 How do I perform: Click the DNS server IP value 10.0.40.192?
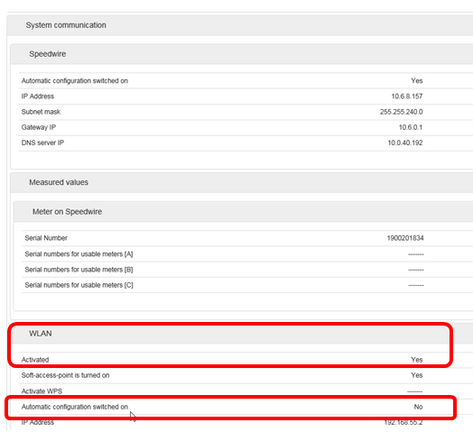(x=405, y=143)
